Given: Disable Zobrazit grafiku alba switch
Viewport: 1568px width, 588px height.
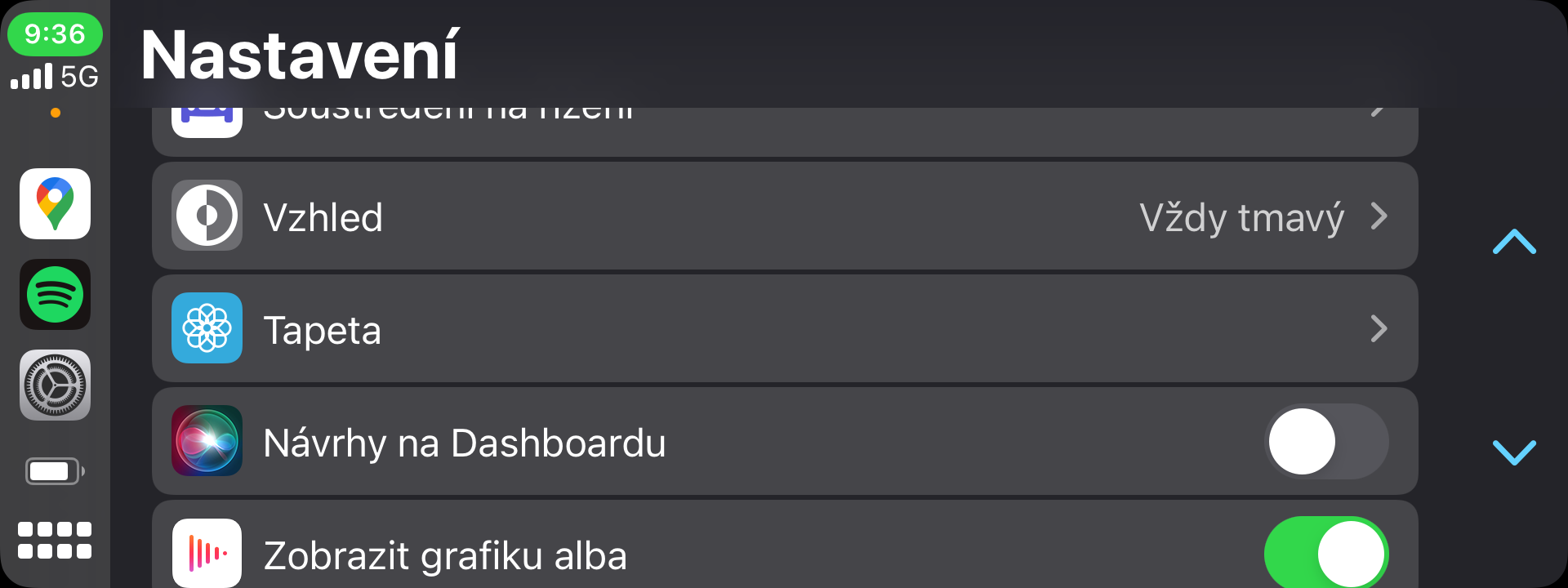Looking at the screenshot, I should (x=1325, y=553).
